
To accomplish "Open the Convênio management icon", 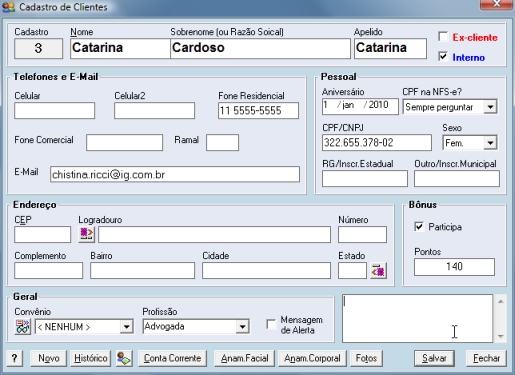I will (23, 326).
